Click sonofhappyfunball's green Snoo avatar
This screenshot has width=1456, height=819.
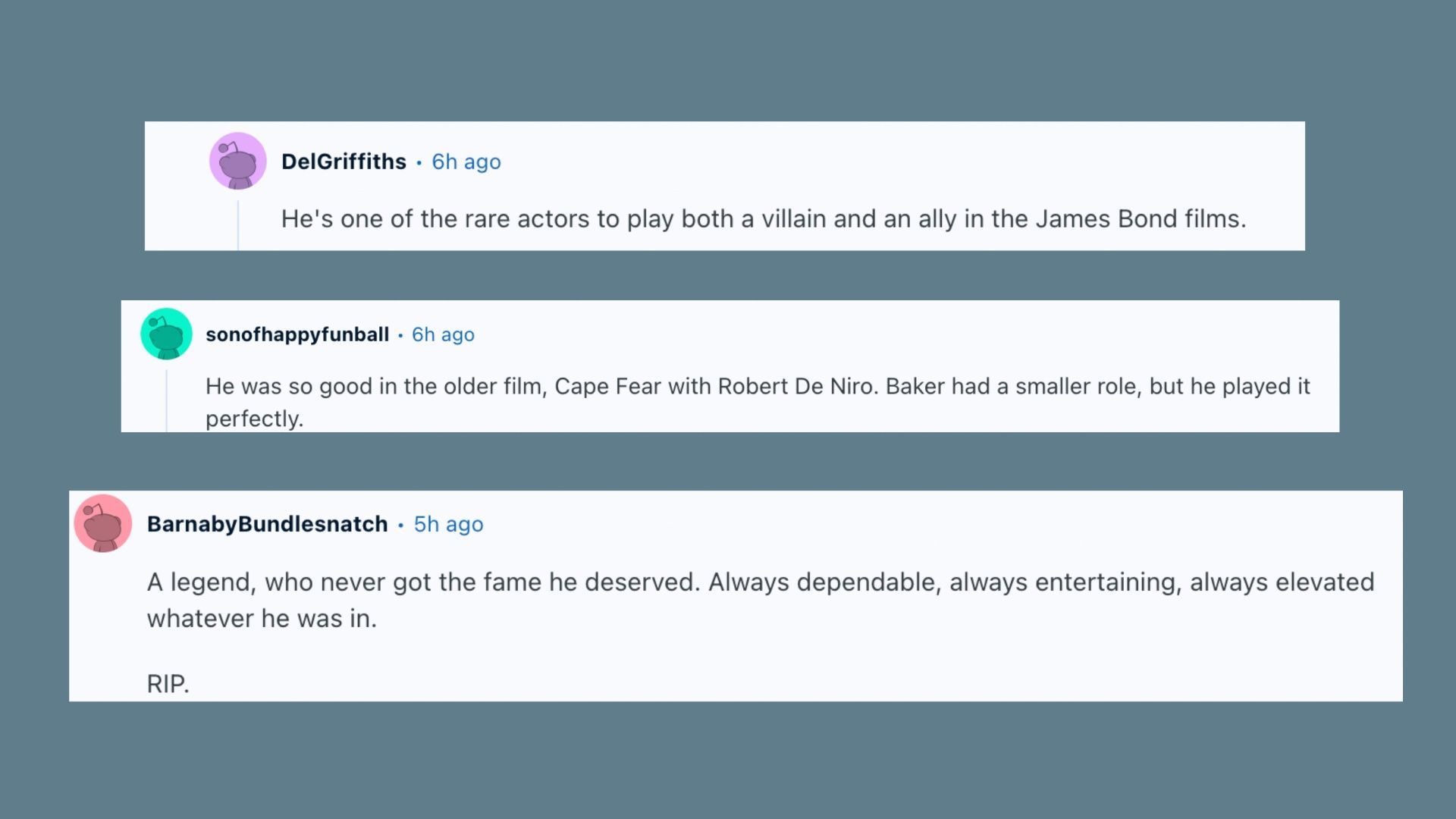[166, 334]
